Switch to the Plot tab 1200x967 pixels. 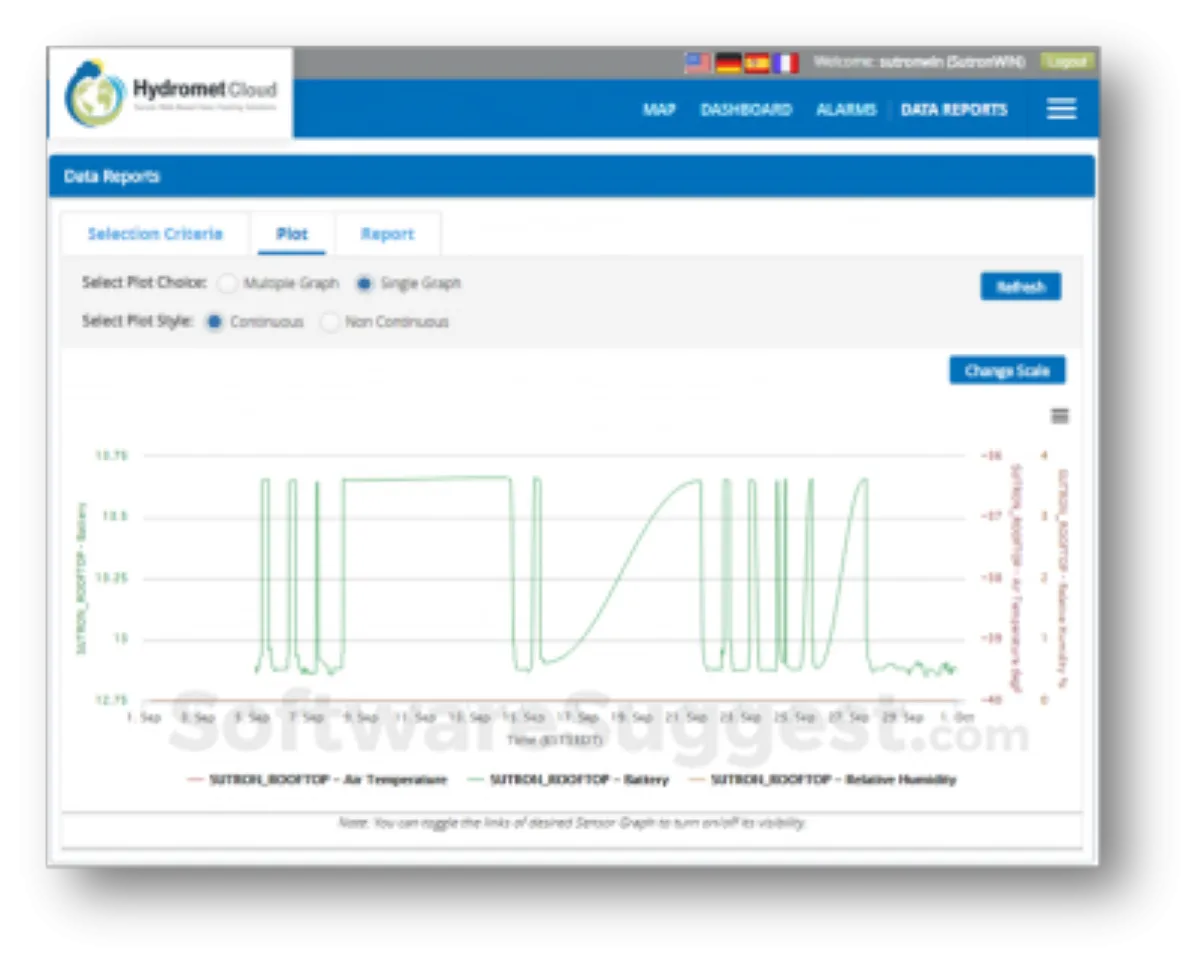point(292,234)
